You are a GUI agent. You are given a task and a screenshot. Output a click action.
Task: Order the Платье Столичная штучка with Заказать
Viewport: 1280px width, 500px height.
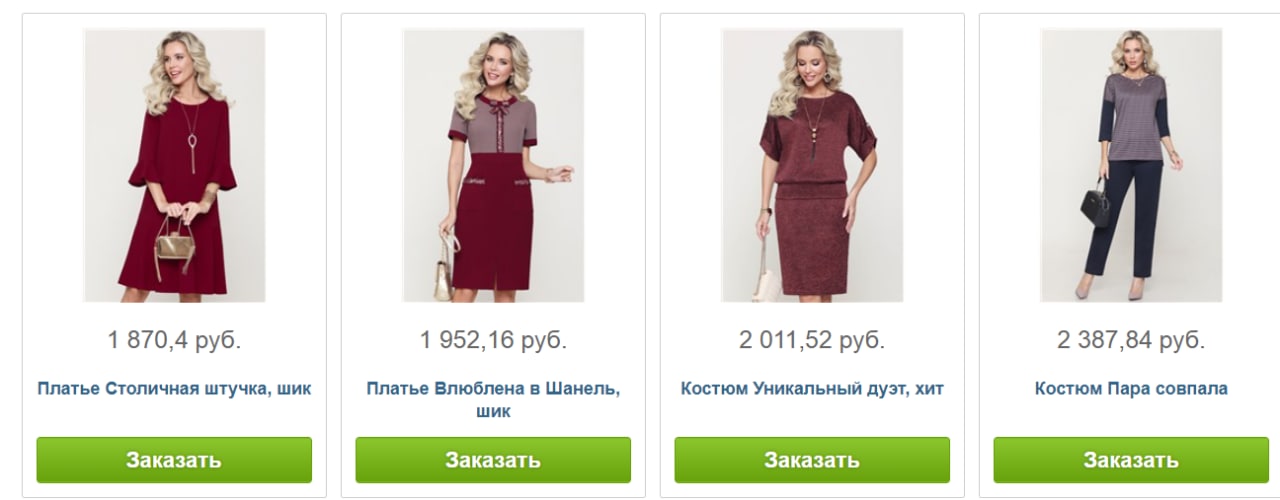point(174,460)
